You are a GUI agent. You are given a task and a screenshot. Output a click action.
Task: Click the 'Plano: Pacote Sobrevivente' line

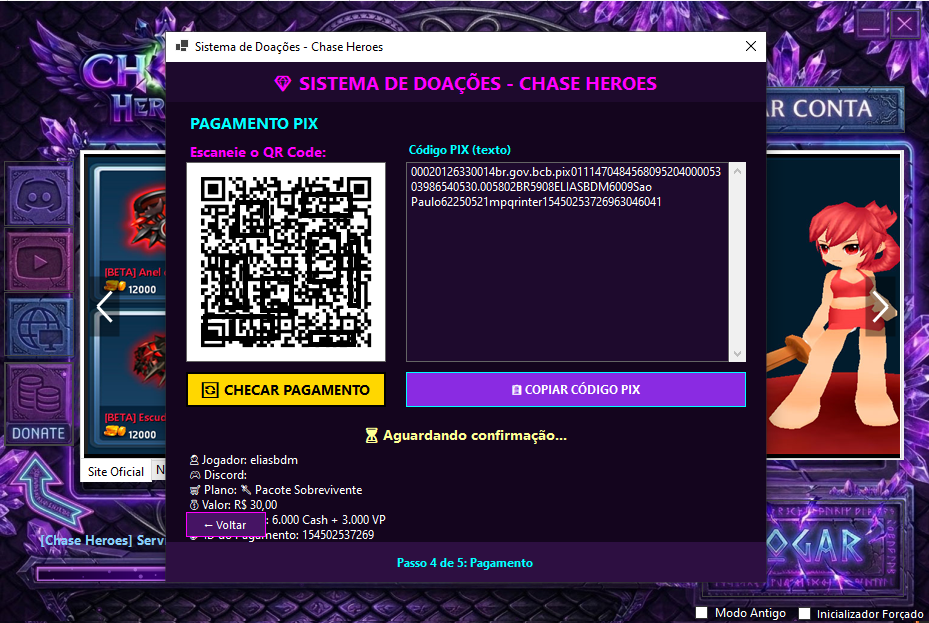(x=276, y=490)
